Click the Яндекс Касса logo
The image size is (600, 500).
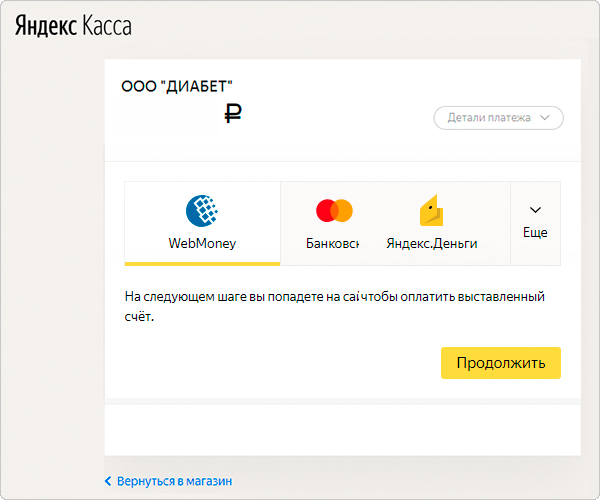coord(73,26)
